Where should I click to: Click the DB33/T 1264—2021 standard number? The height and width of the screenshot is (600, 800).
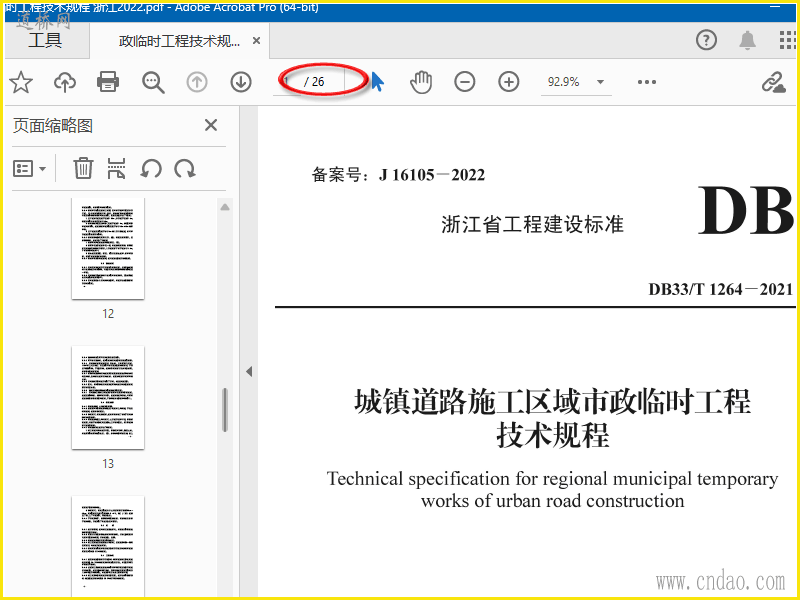point(720,289)
